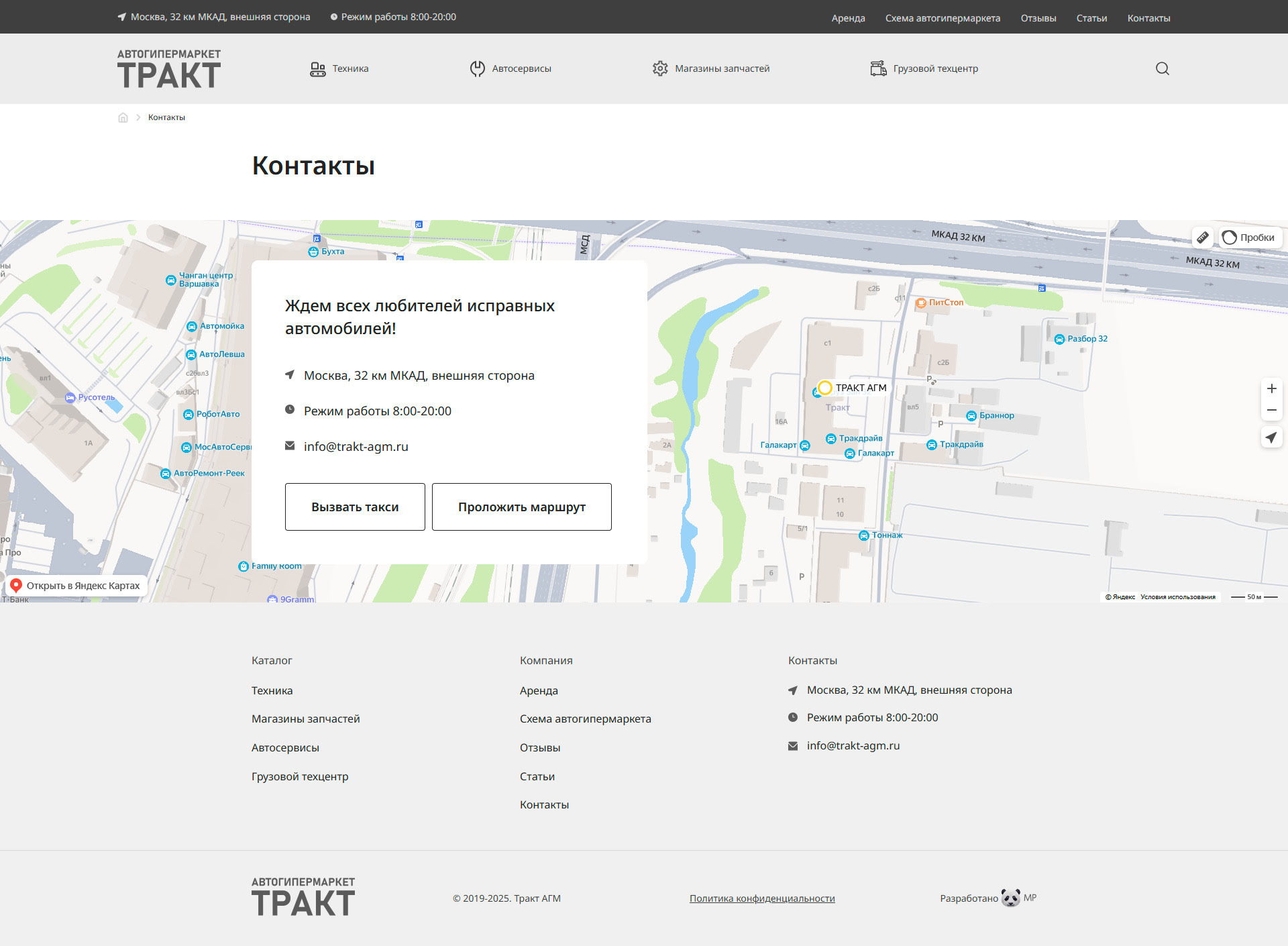Click the ТРАКТ АГМ yellow map marker

coord(825,388)
